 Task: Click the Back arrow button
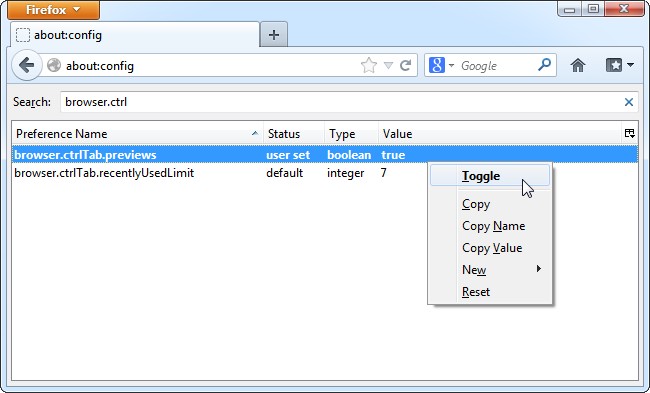(x=27, y=65)
